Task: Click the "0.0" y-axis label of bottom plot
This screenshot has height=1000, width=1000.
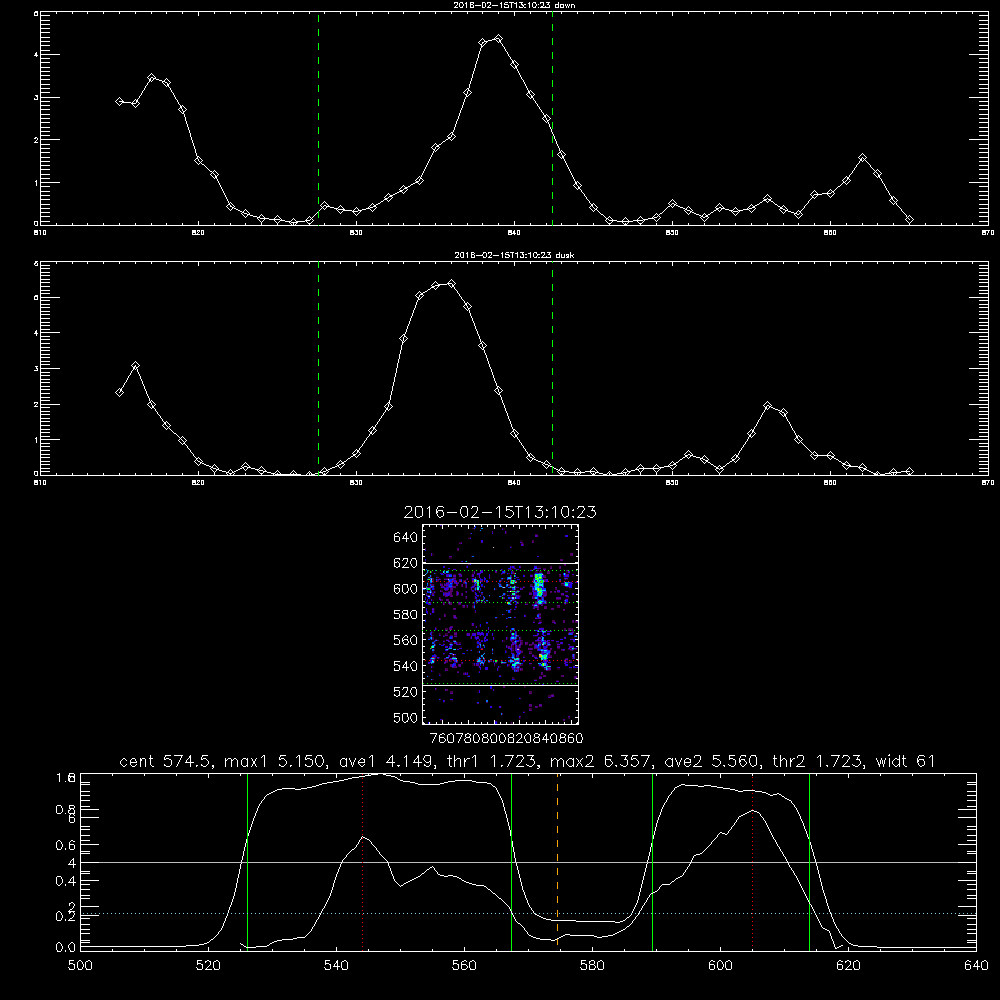Action: click(65, 948)
